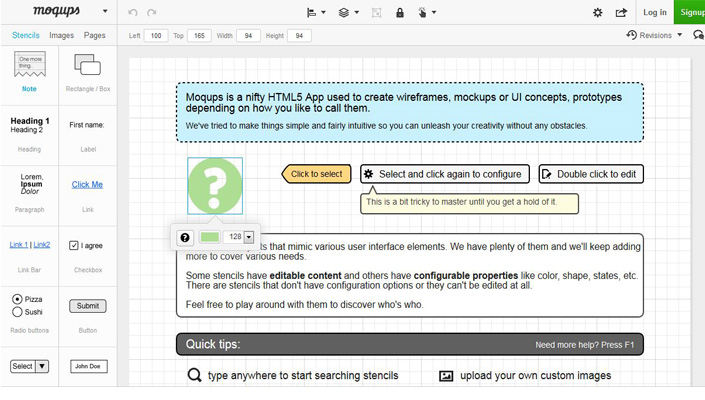This screenshot has width=705, height=400.
Task: Click the John Doe text input stencil
Action: (88, 366)
